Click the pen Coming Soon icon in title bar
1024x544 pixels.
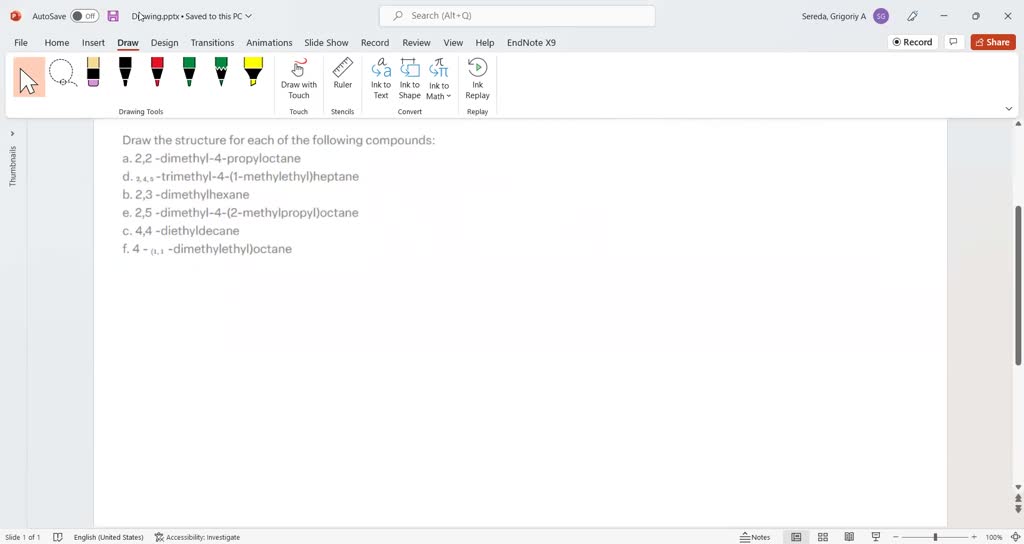click(913, 16)
